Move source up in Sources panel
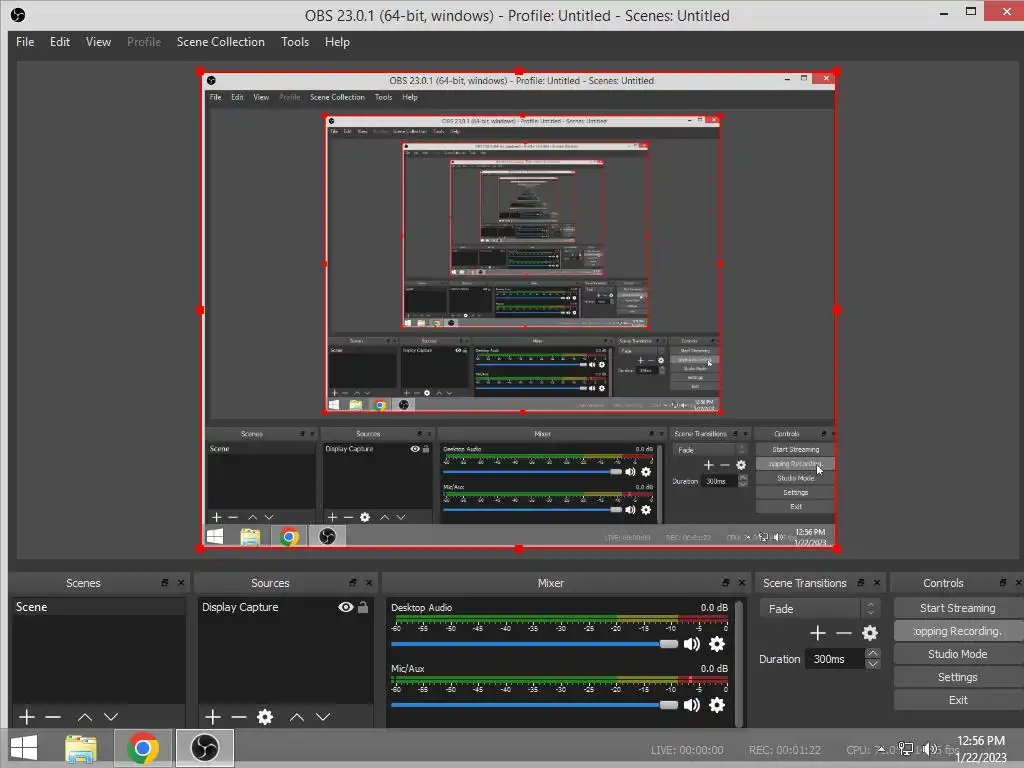This screenshot has height=768, width=1024. tap(297, 717)
